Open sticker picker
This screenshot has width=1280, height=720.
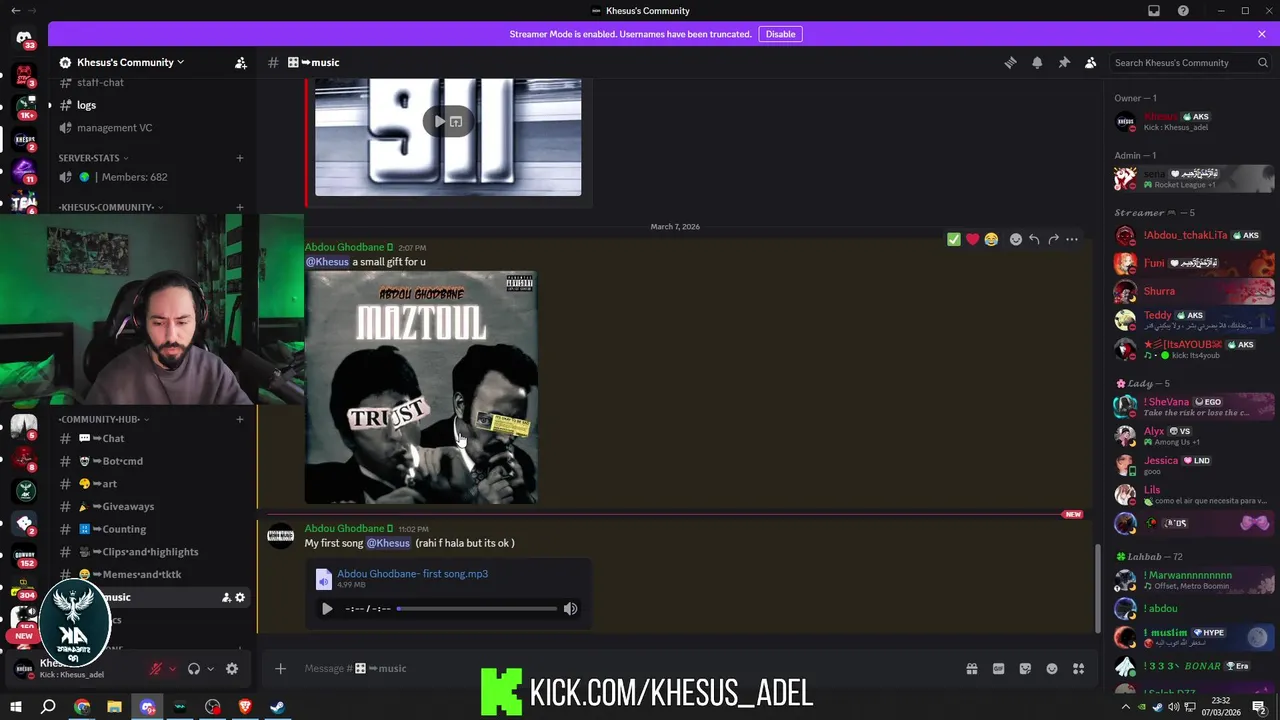click(1025, 669)
